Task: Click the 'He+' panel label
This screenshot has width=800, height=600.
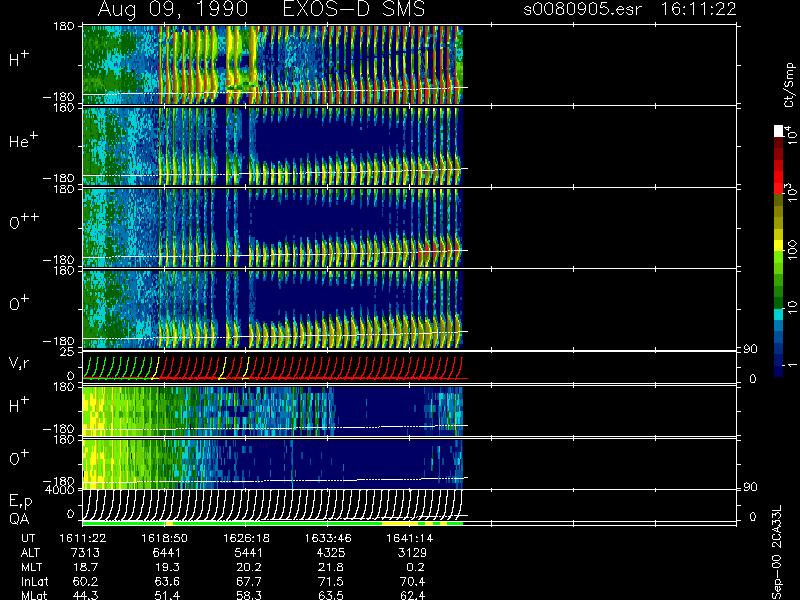Action: coord(22,140)
